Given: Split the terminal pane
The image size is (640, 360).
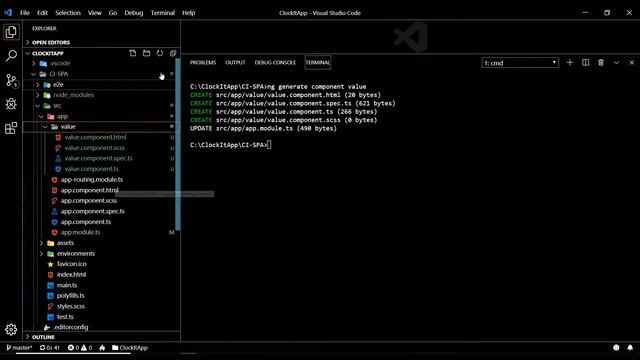Looking at the screenshot, I should pos(585,62).
